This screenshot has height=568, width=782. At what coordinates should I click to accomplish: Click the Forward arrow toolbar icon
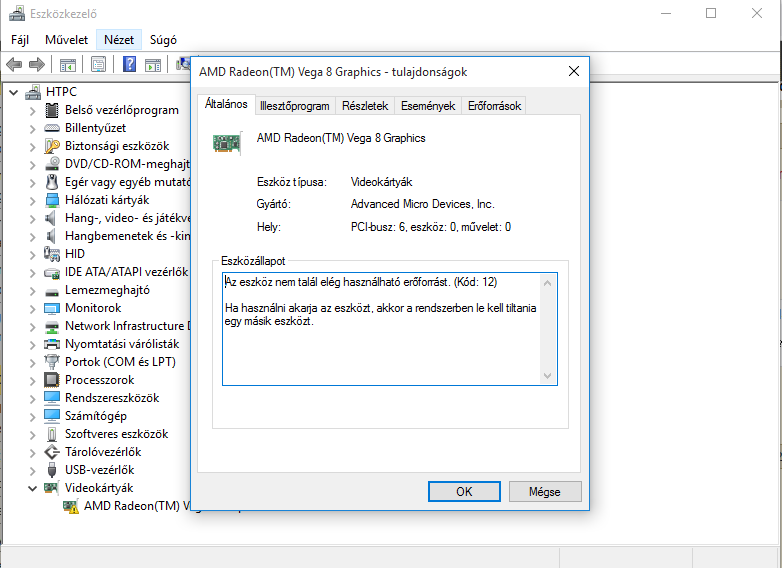click(x=37, y=64)
